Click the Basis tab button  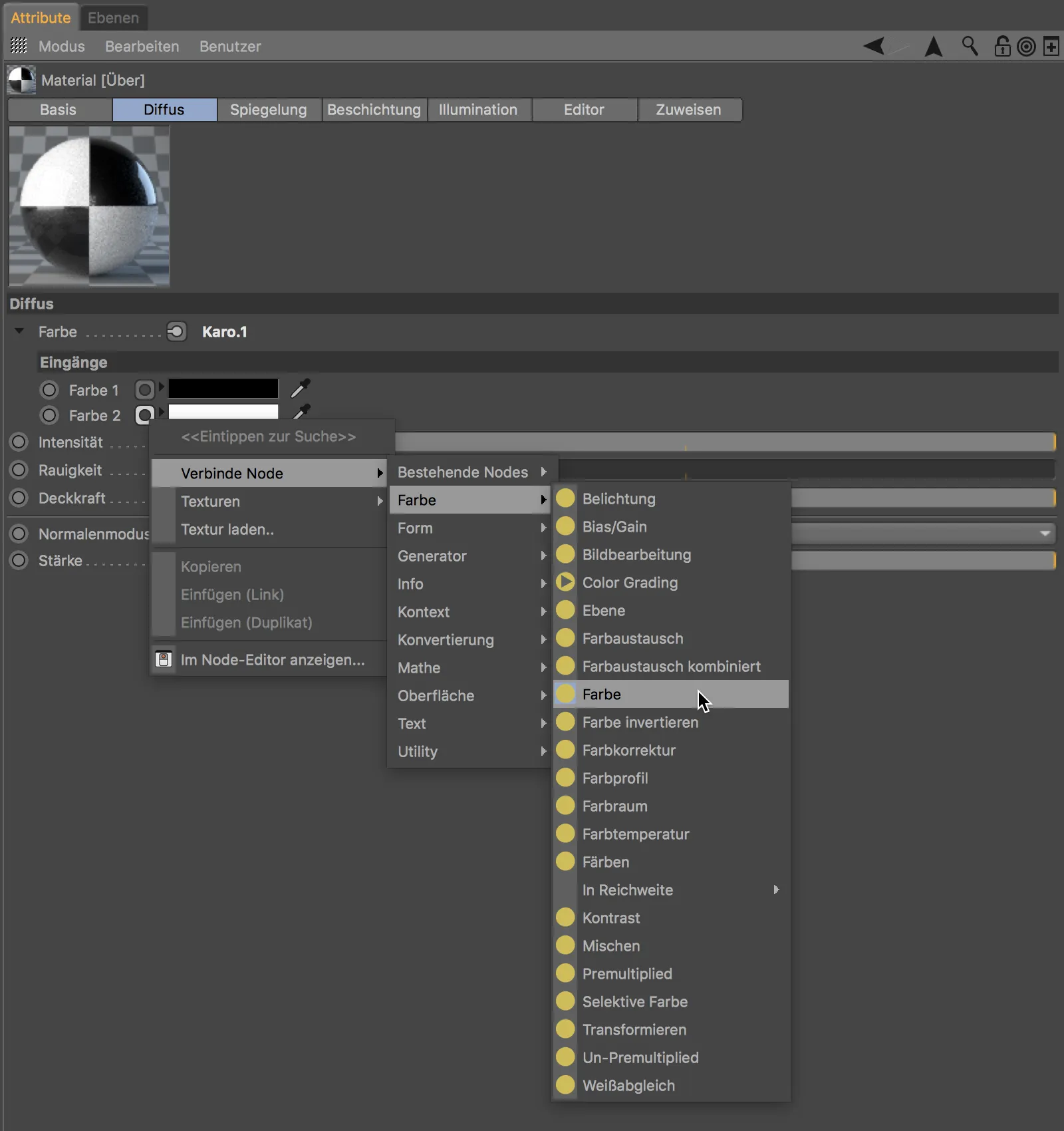click(59, 110)
